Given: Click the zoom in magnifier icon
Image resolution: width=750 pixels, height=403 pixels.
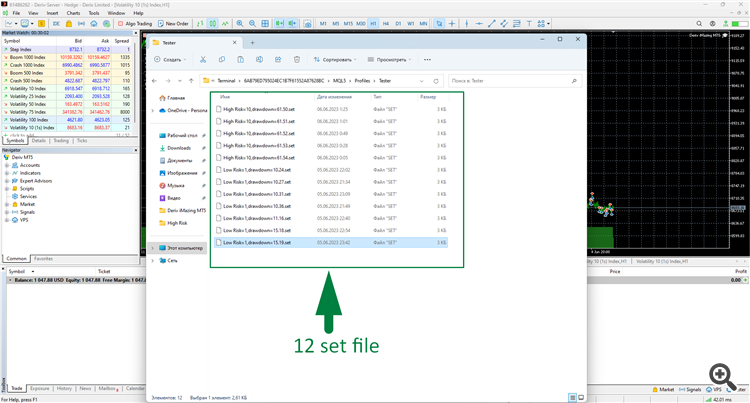Looking at the screenshot, I should (x=240, y=23).
